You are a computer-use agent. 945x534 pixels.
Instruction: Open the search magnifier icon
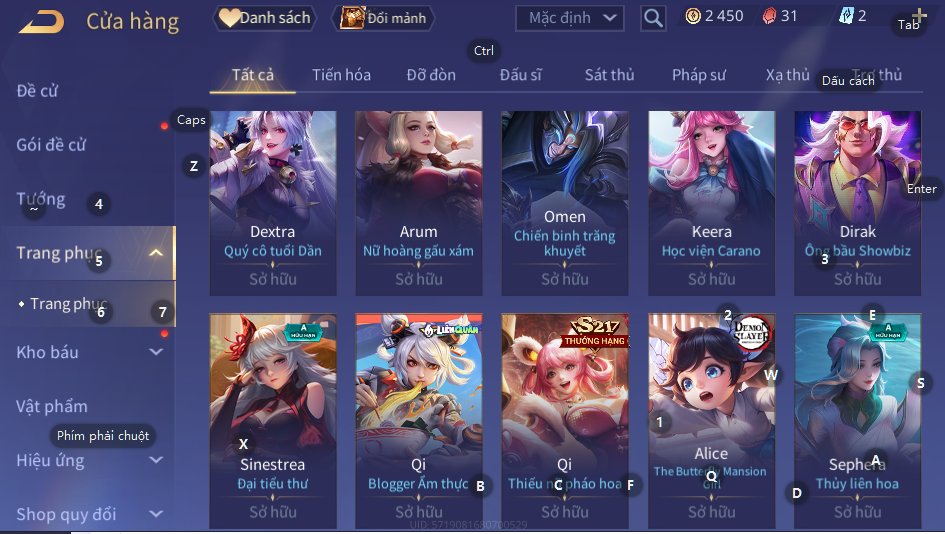653,19
